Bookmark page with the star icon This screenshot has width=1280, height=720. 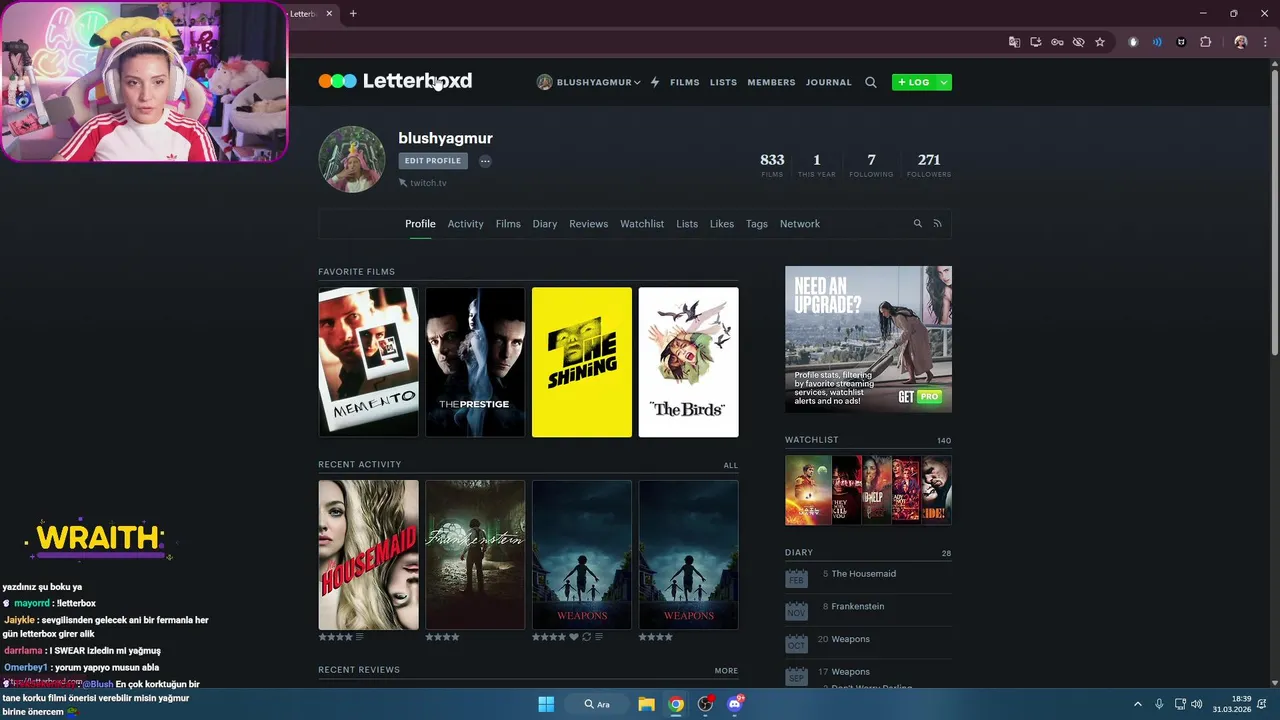1100,42
